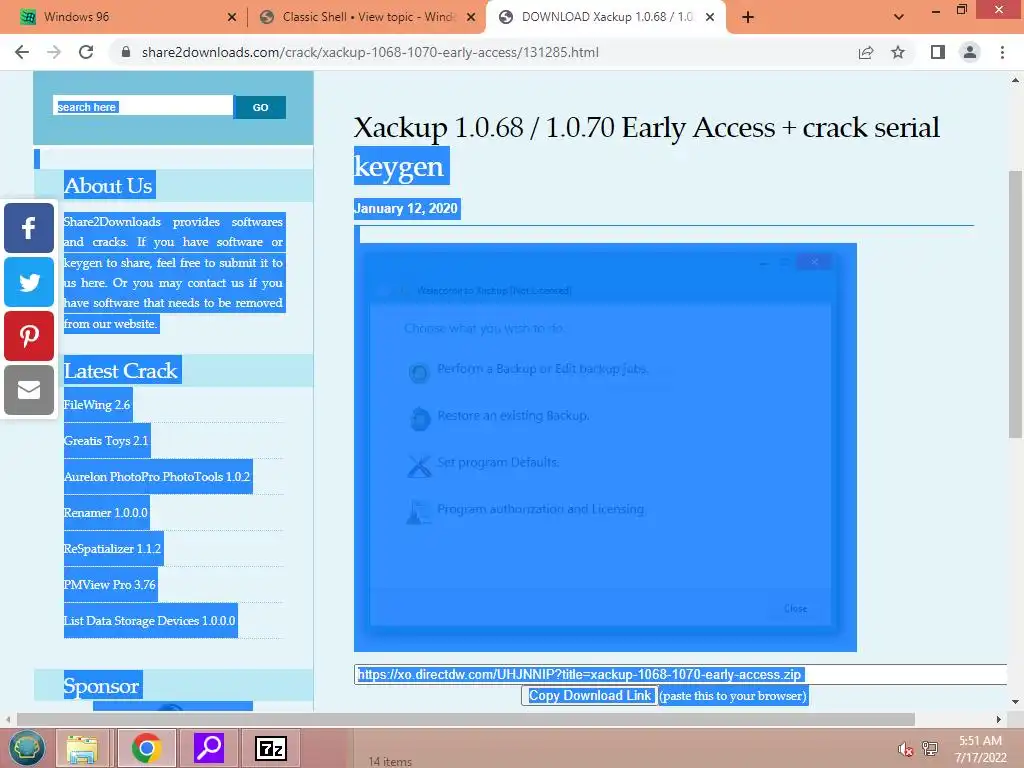Open the share this page icon
The width and height of the screenshot is (1024, 768).
[866, 52]
